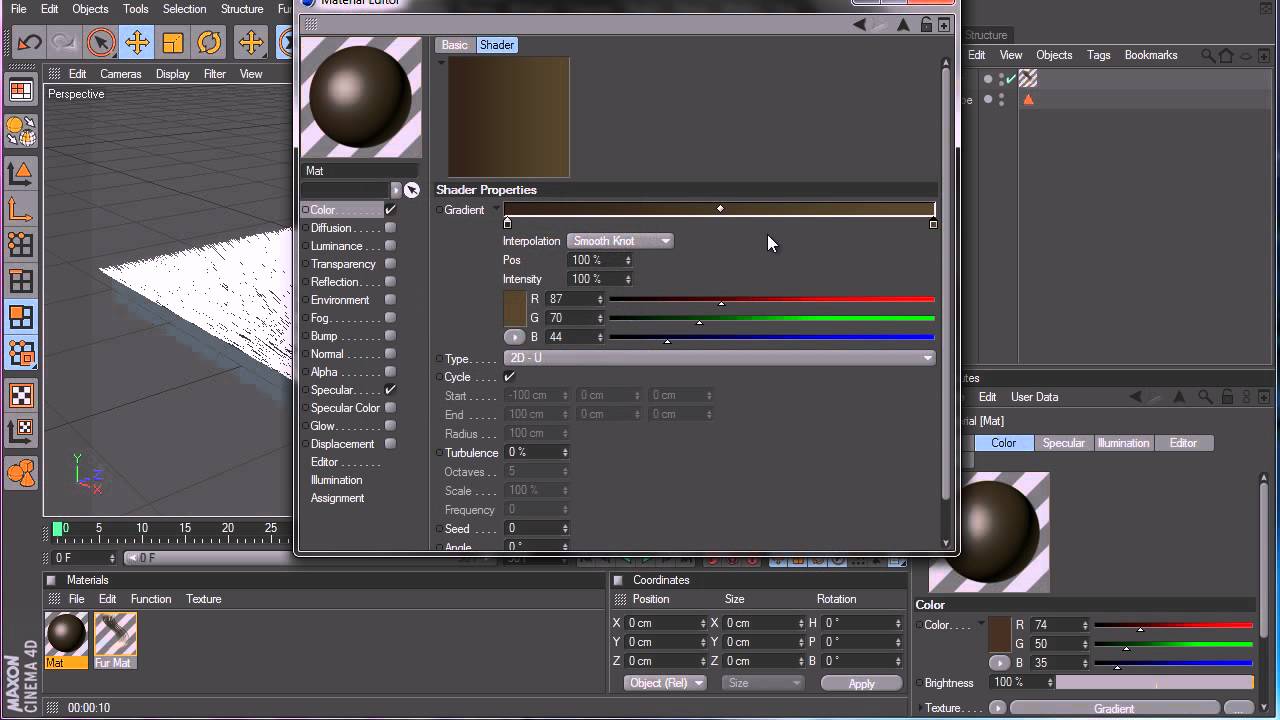Enable the Glow channel checkbox
The image size is (1280, 720).
point(390,426)
